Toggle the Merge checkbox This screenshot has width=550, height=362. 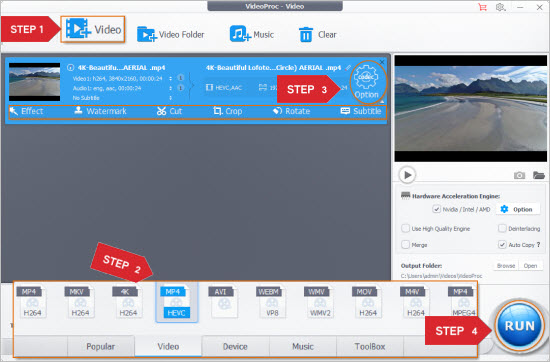(405, 244)
